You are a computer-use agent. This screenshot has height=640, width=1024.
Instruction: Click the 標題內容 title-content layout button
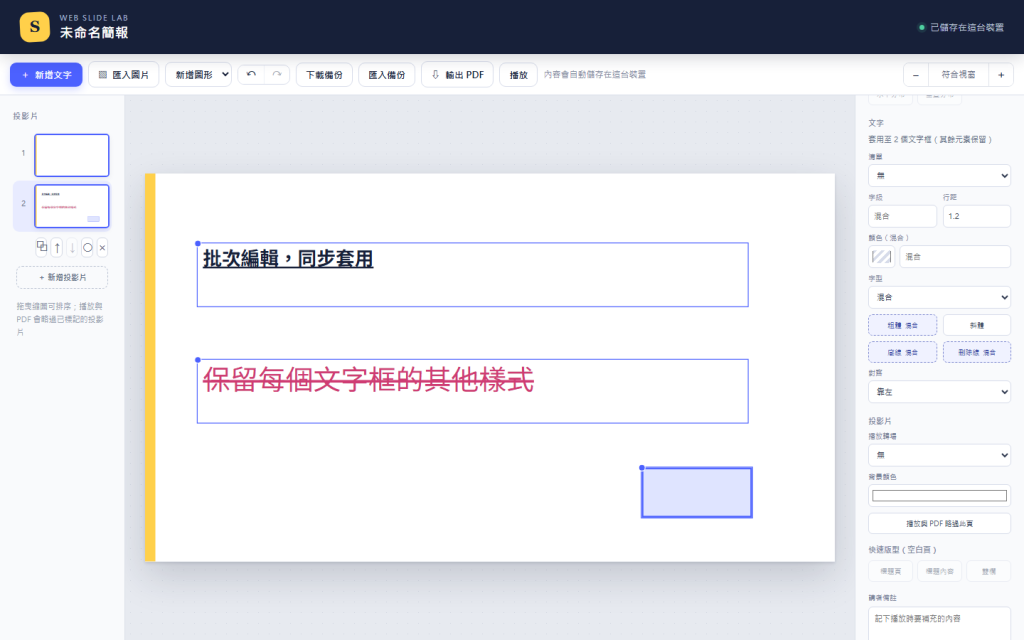[939, 571]
